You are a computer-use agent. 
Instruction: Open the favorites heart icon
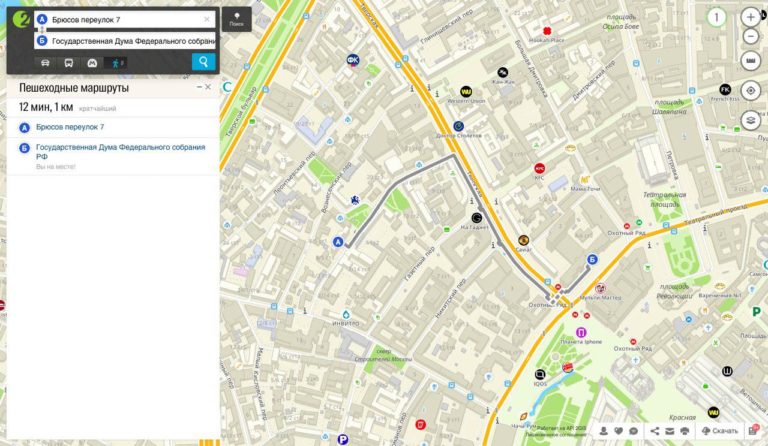pos(620,430)
